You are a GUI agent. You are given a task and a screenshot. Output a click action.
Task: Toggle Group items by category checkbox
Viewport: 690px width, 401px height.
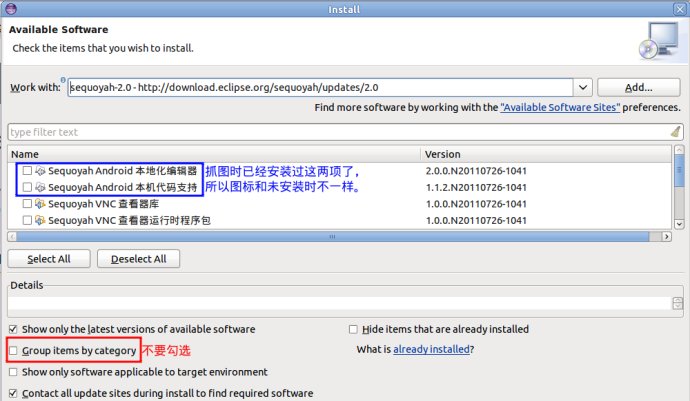click(13, 350)
